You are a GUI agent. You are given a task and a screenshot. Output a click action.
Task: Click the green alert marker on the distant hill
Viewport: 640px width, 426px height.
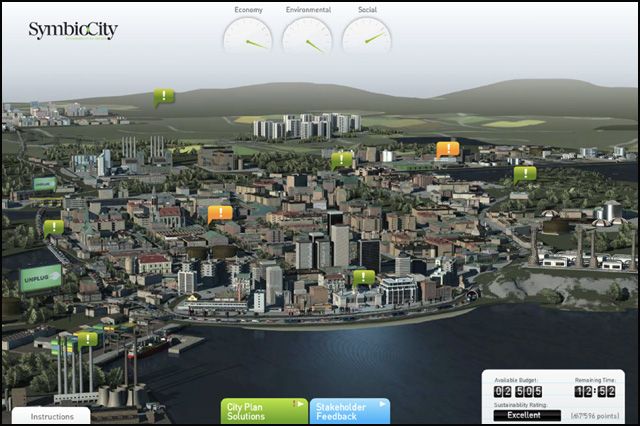(x=164, y=96)
